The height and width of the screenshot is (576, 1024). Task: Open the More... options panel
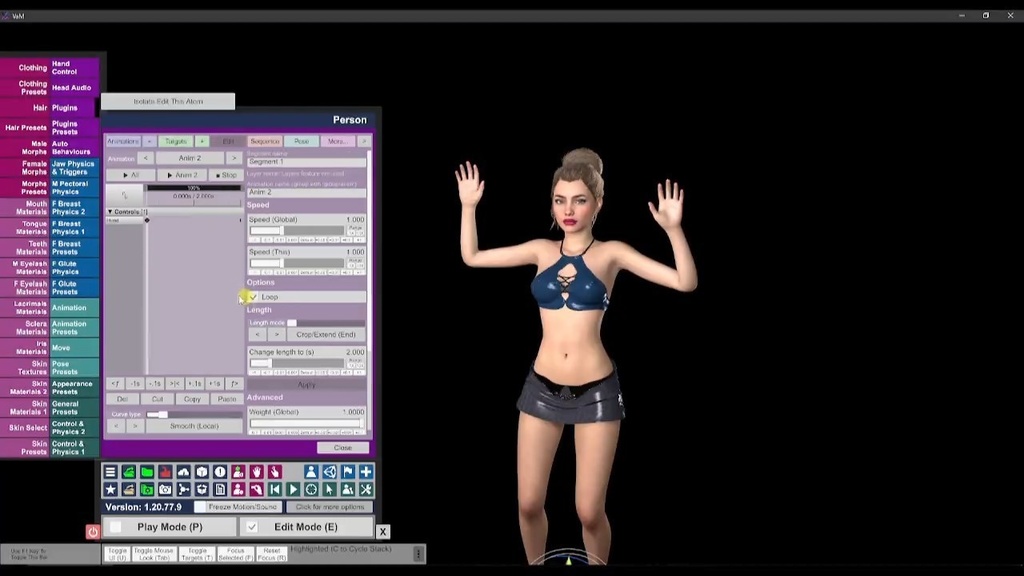tap(337, 141)
